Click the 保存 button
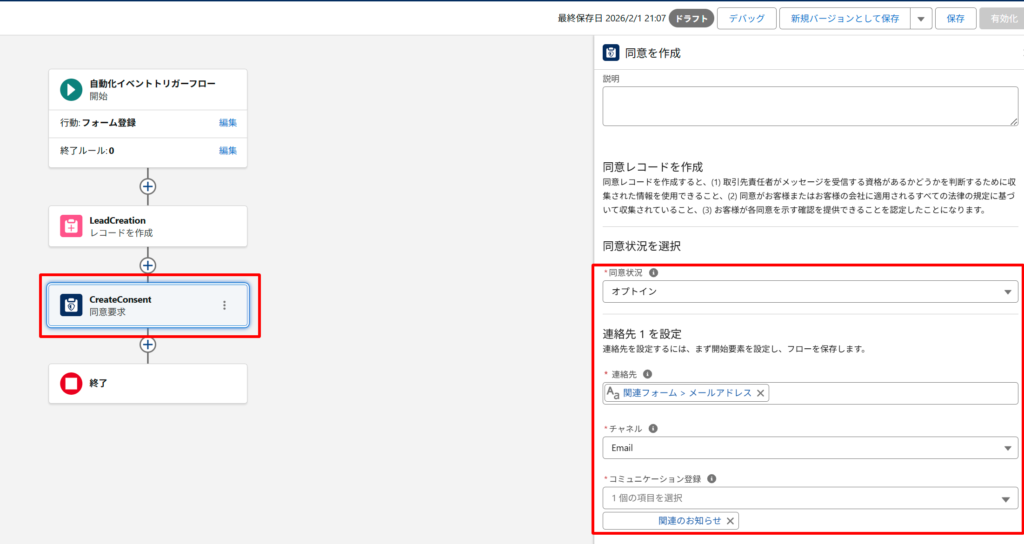 [955, 18]
